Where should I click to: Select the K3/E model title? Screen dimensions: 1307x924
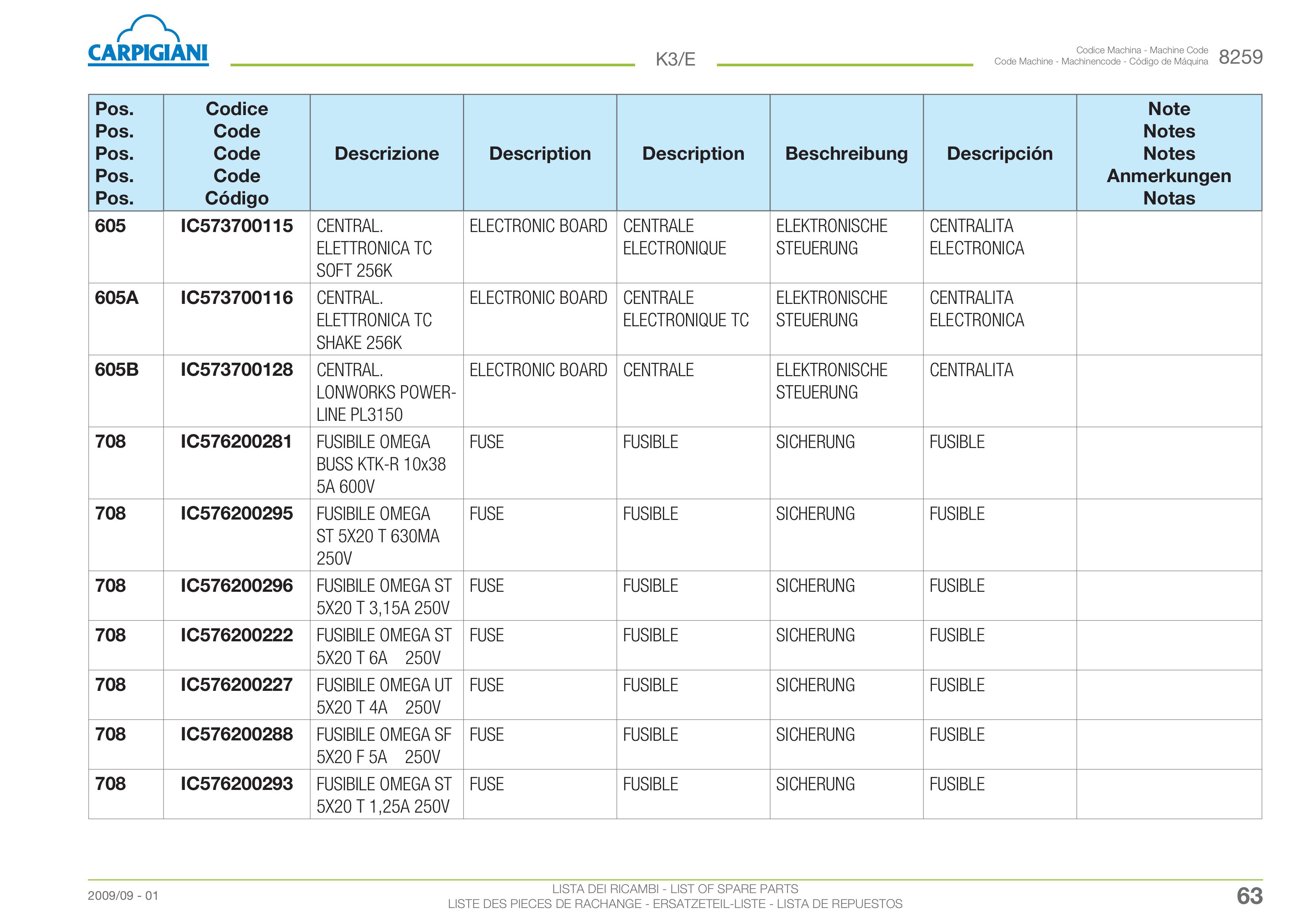click(x=675, y=59)
